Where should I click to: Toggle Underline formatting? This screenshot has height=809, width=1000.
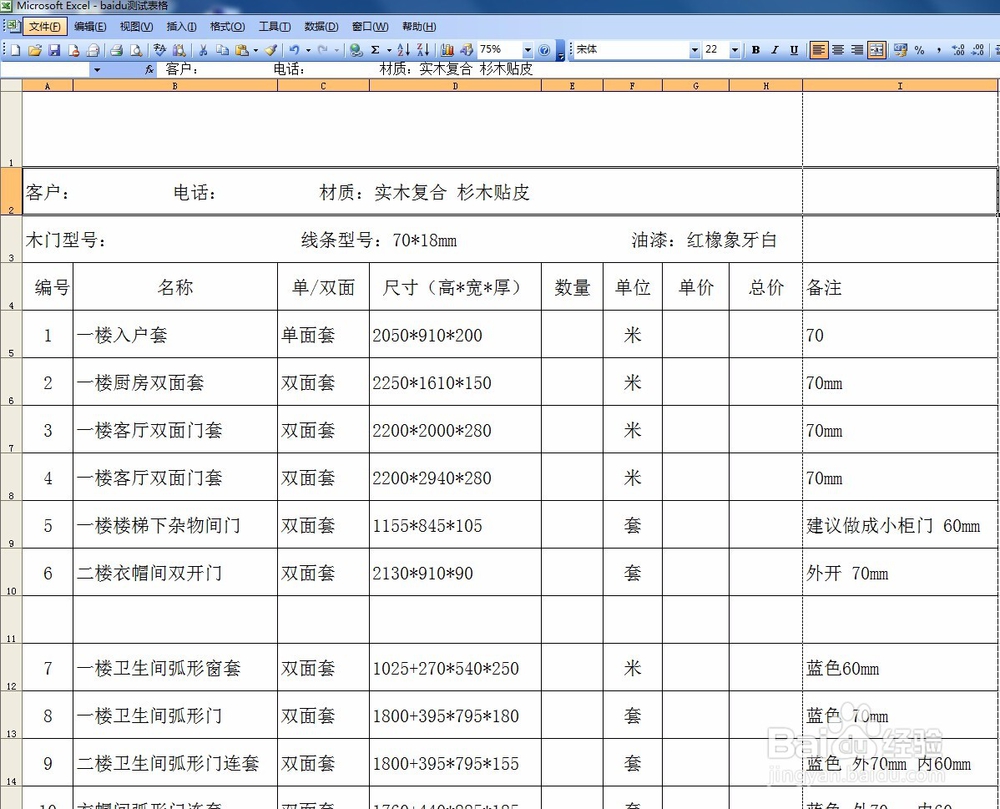[x=794, y=50]
